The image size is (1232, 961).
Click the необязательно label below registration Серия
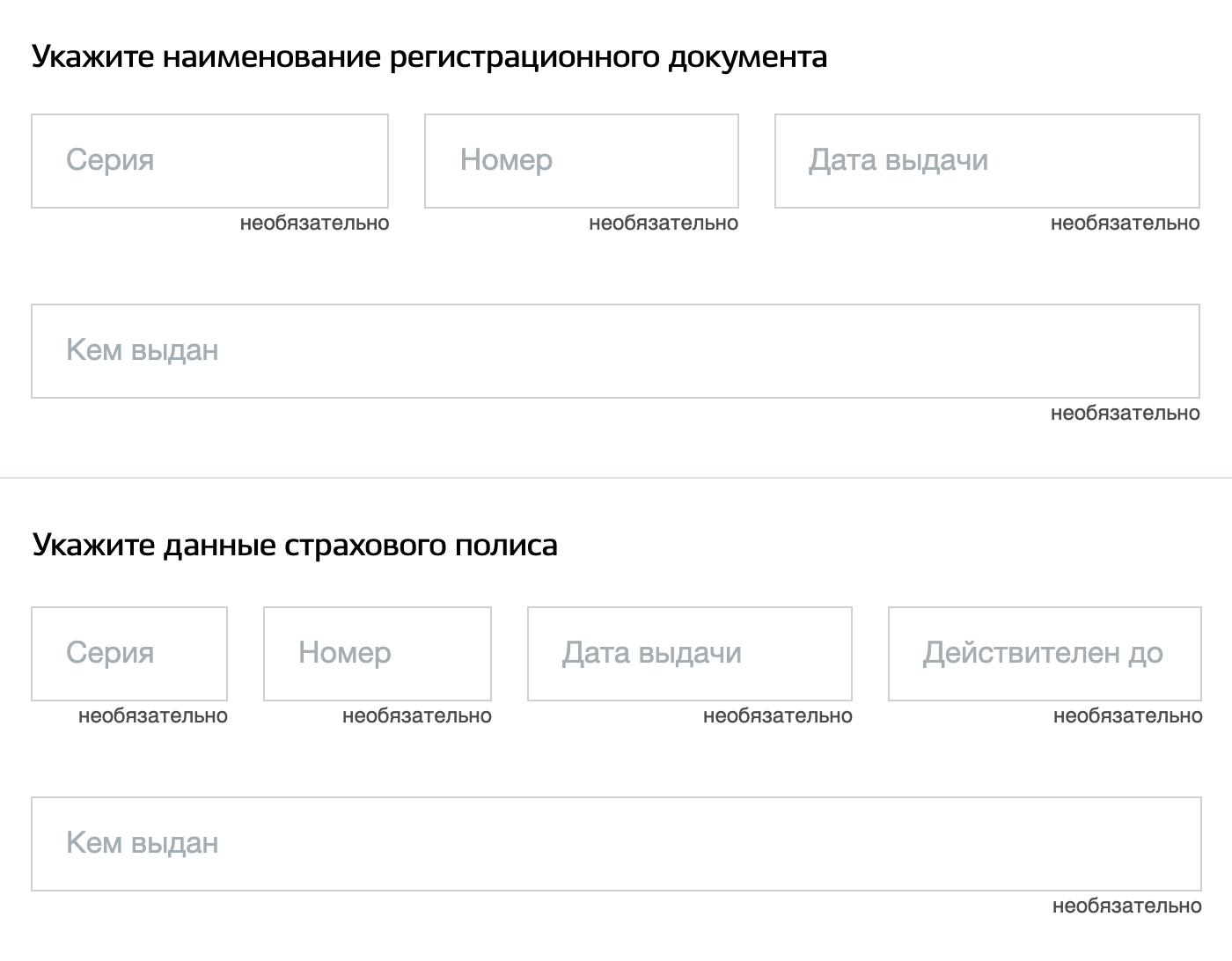point(314,223)
